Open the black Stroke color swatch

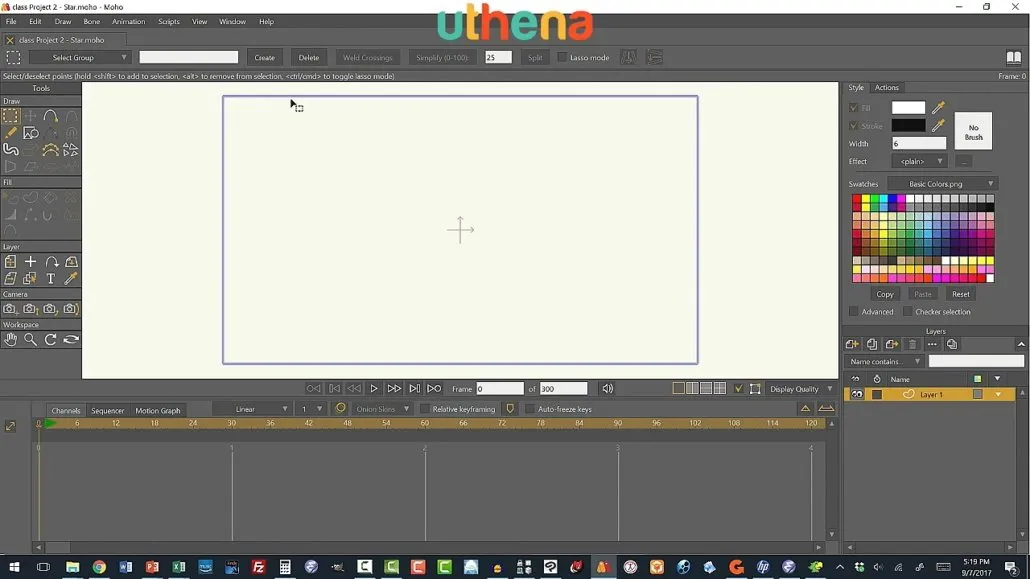click(908, 125)
